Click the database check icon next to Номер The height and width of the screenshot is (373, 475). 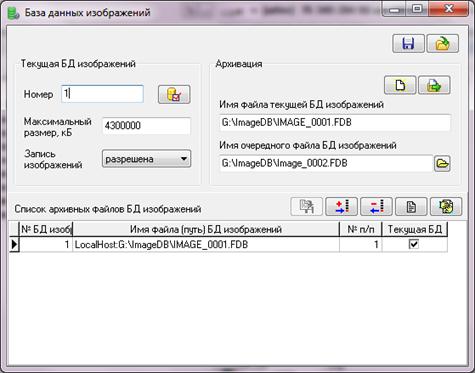(x=174, y=94)
